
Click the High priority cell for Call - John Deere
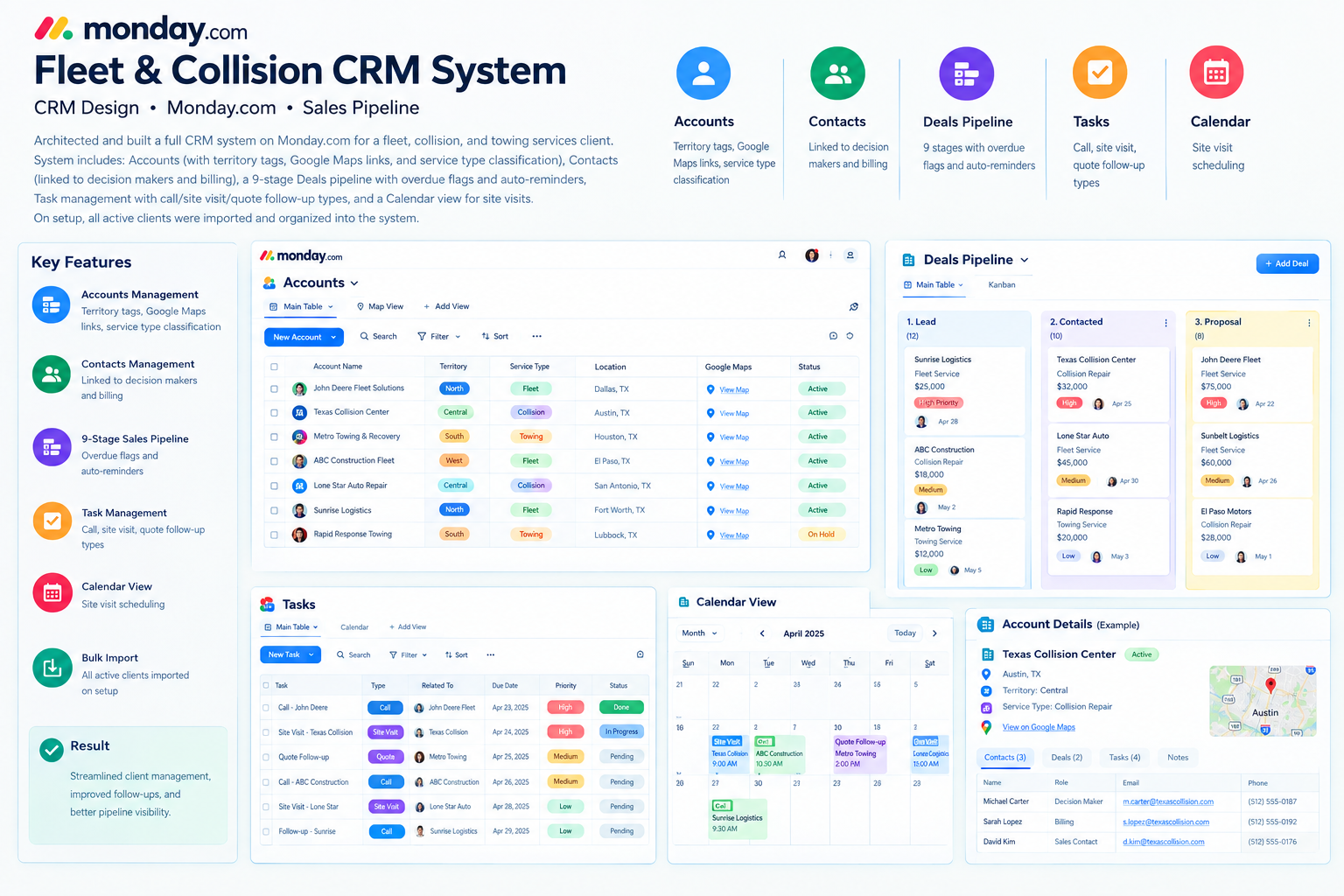click(565, 708)
